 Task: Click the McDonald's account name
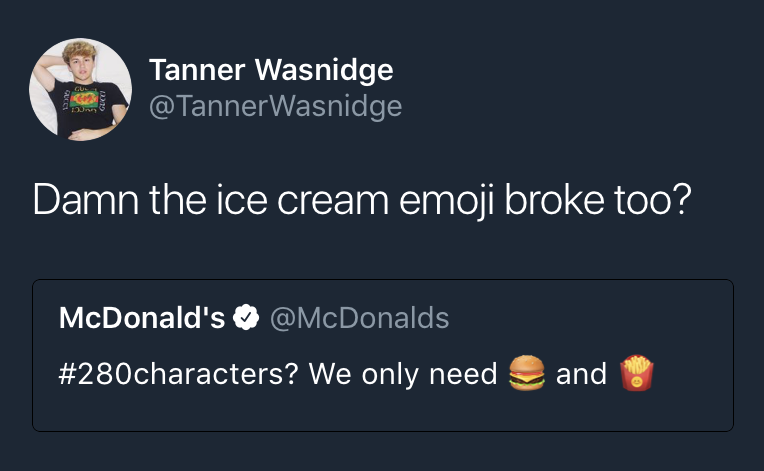tap(142, 318)
